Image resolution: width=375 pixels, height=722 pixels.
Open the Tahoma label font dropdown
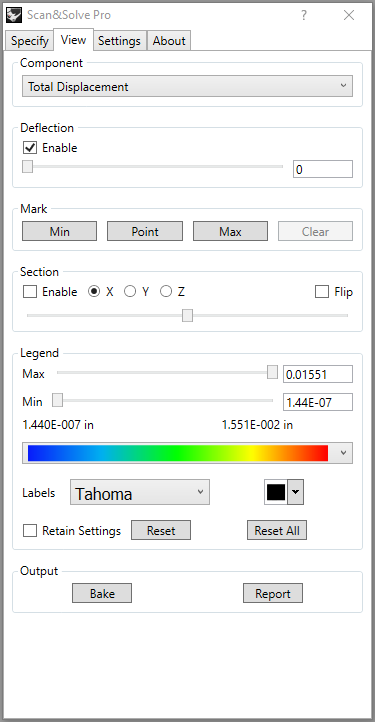[140, 492]
